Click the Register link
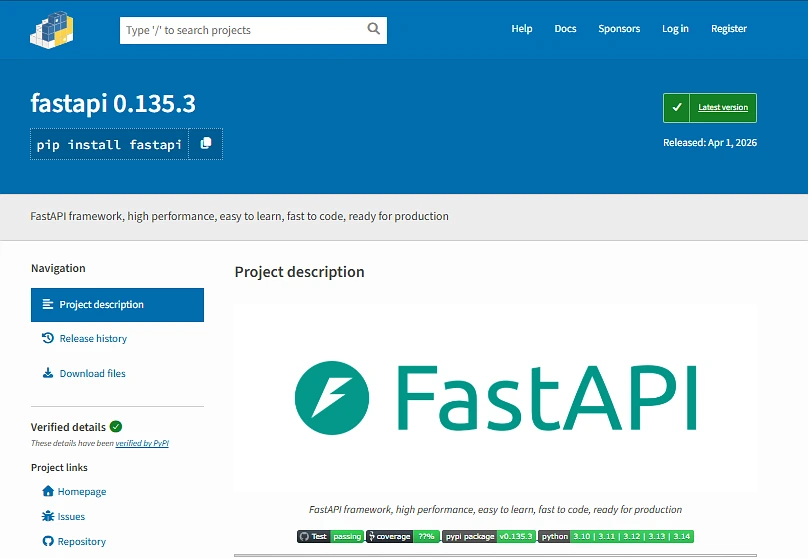Viewport: 808px width, 558px height. (729, 29)
